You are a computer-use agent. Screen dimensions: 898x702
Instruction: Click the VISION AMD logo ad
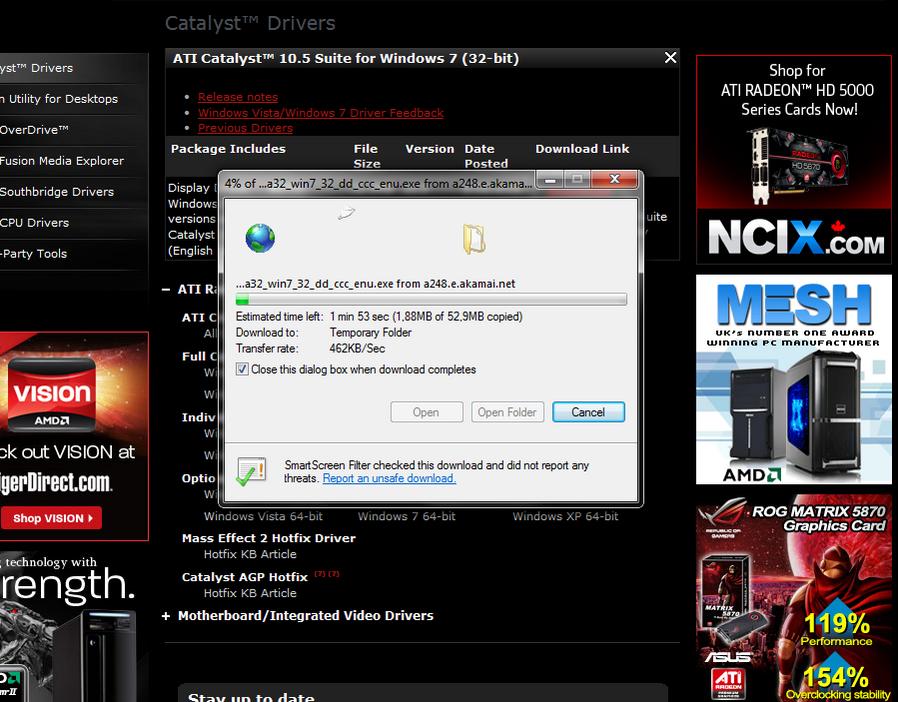point(52,394)
